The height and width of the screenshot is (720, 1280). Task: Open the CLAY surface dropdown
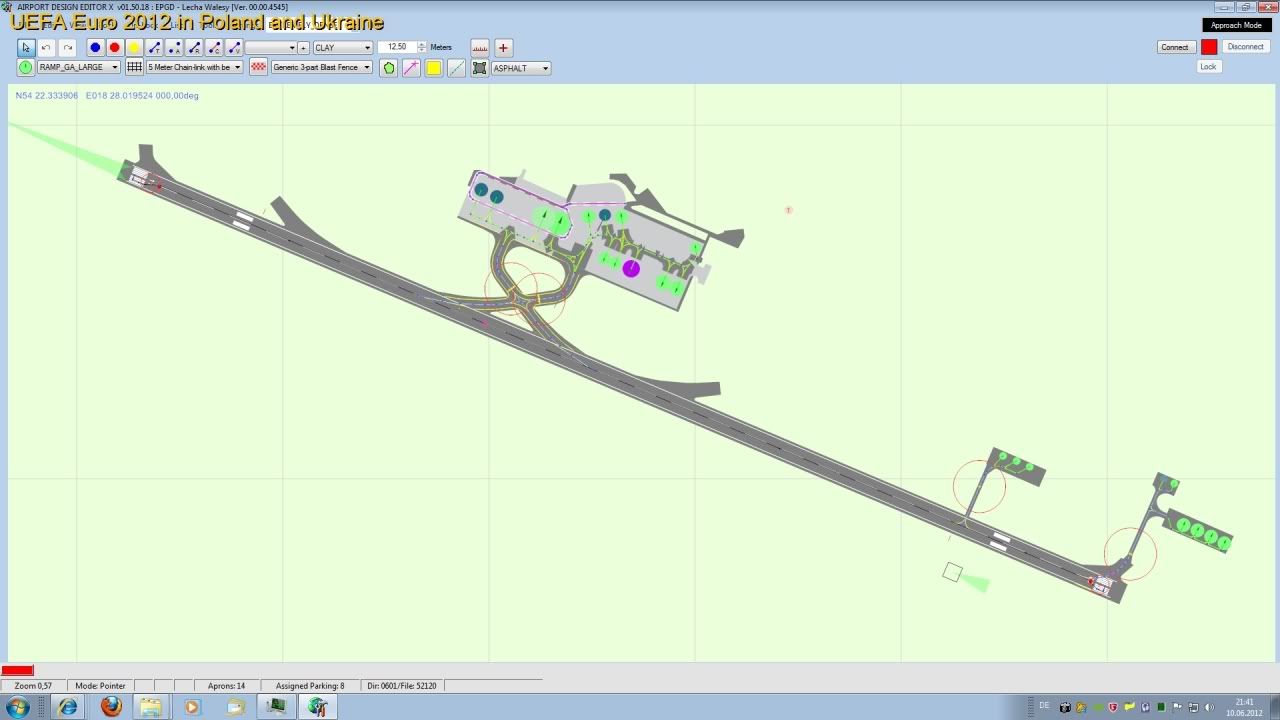pos(342,47)
